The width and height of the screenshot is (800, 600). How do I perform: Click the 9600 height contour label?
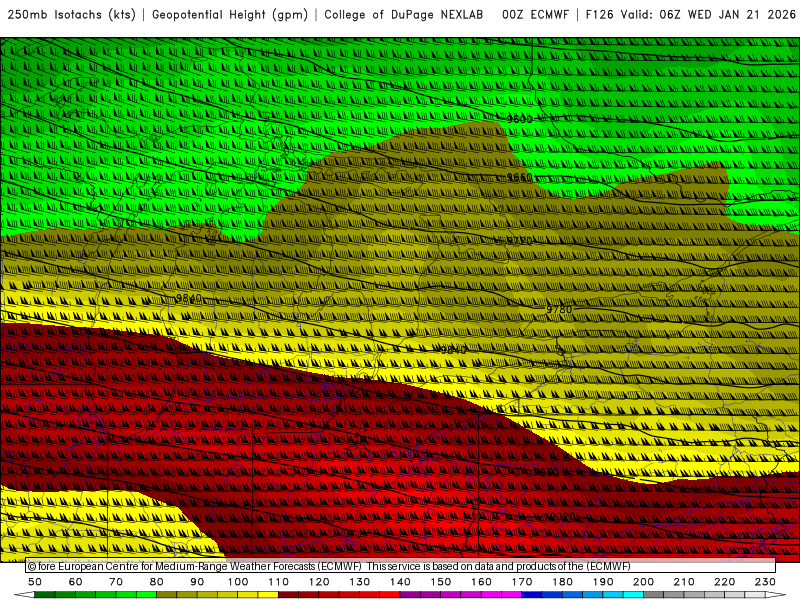coord(519,119)
